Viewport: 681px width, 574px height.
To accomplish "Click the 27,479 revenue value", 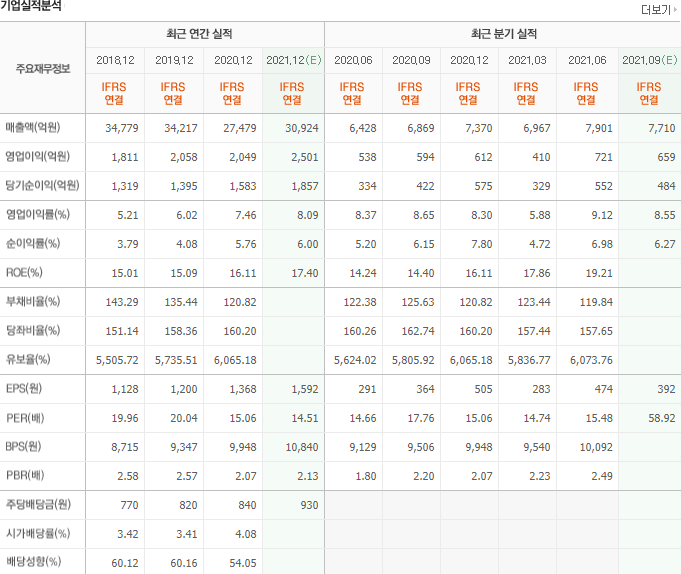I will 240,128.
